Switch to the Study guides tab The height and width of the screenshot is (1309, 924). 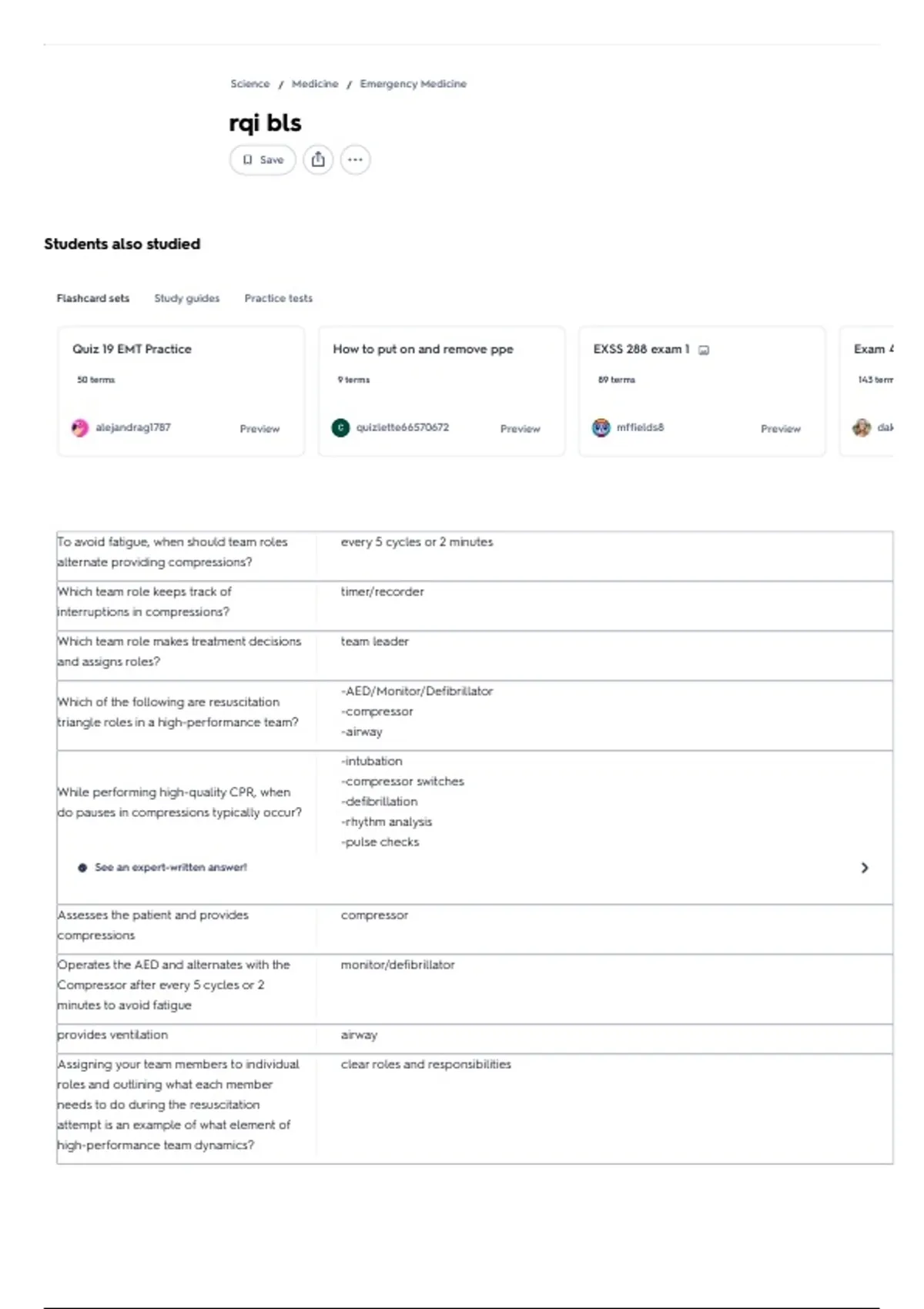click(x=187, y=299)
